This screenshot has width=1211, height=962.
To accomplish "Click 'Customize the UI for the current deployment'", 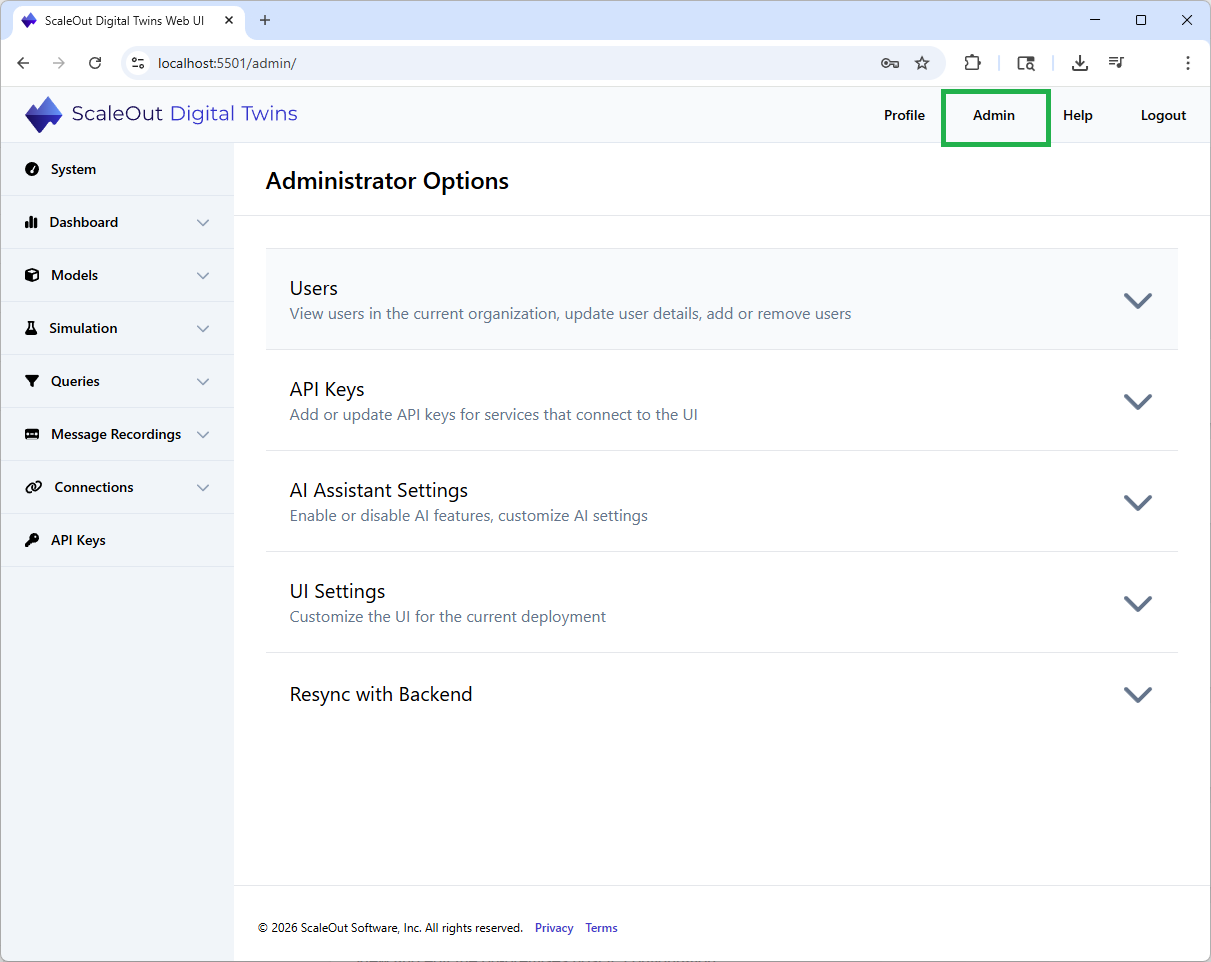I will (448, 616).
